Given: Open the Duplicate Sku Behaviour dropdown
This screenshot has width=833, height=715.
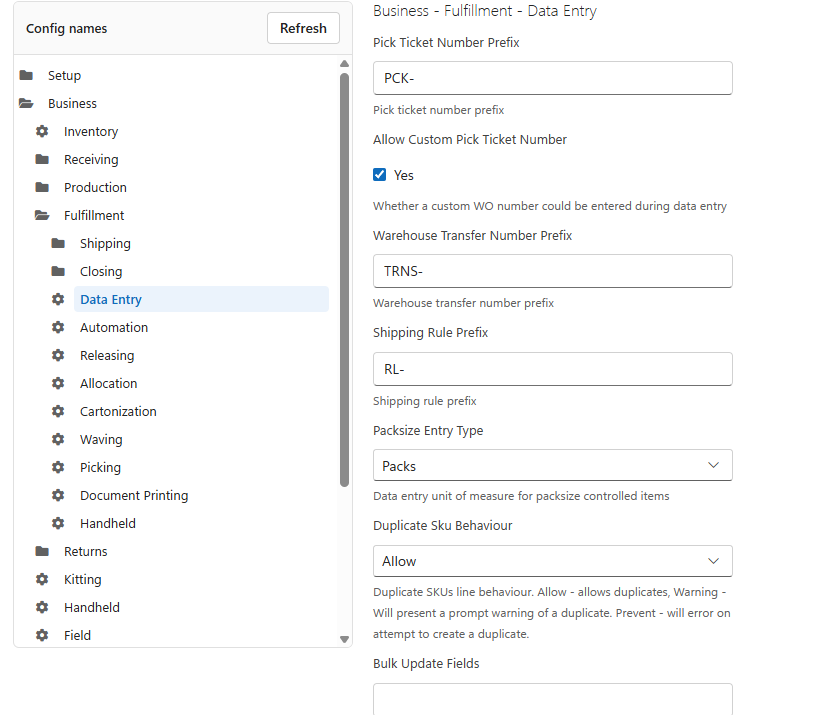Looking at the screenshot, I should (552, 561).
